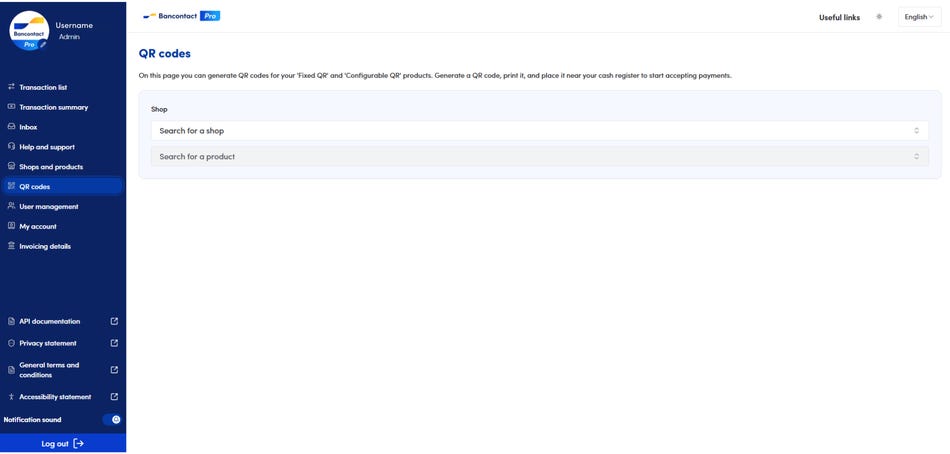
Task: Open the Search for a shop dropdown
Action: point(539,131)
